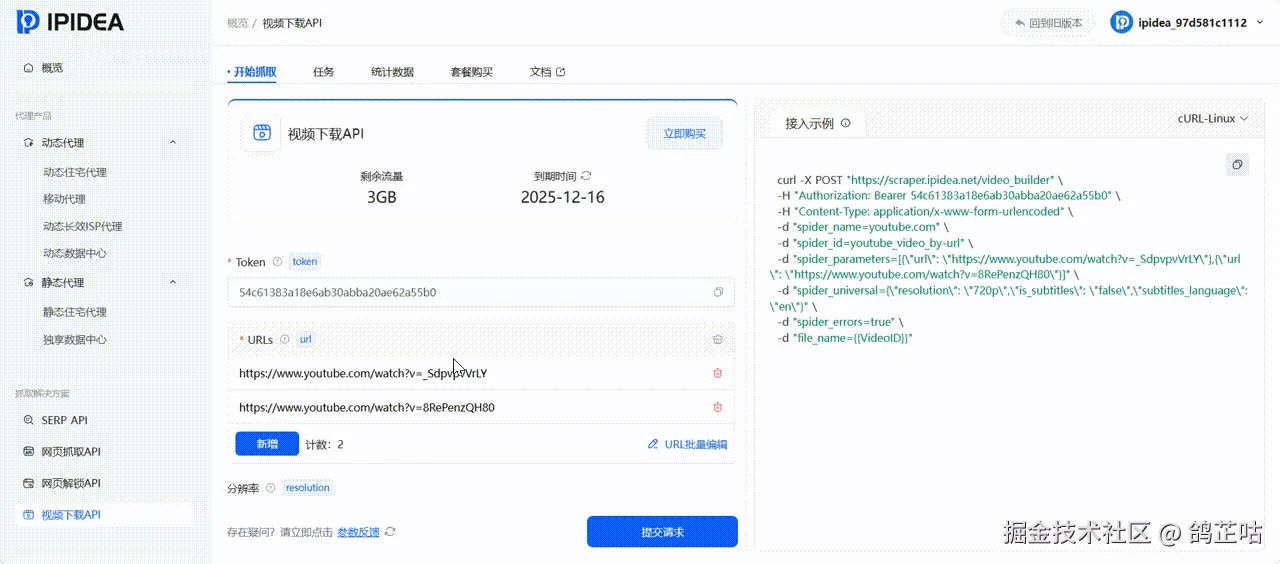Open the 参数反馈 feedback link
Image resolution: width=1280 pixels, height=564 pixels.
[x=358, y=532]
